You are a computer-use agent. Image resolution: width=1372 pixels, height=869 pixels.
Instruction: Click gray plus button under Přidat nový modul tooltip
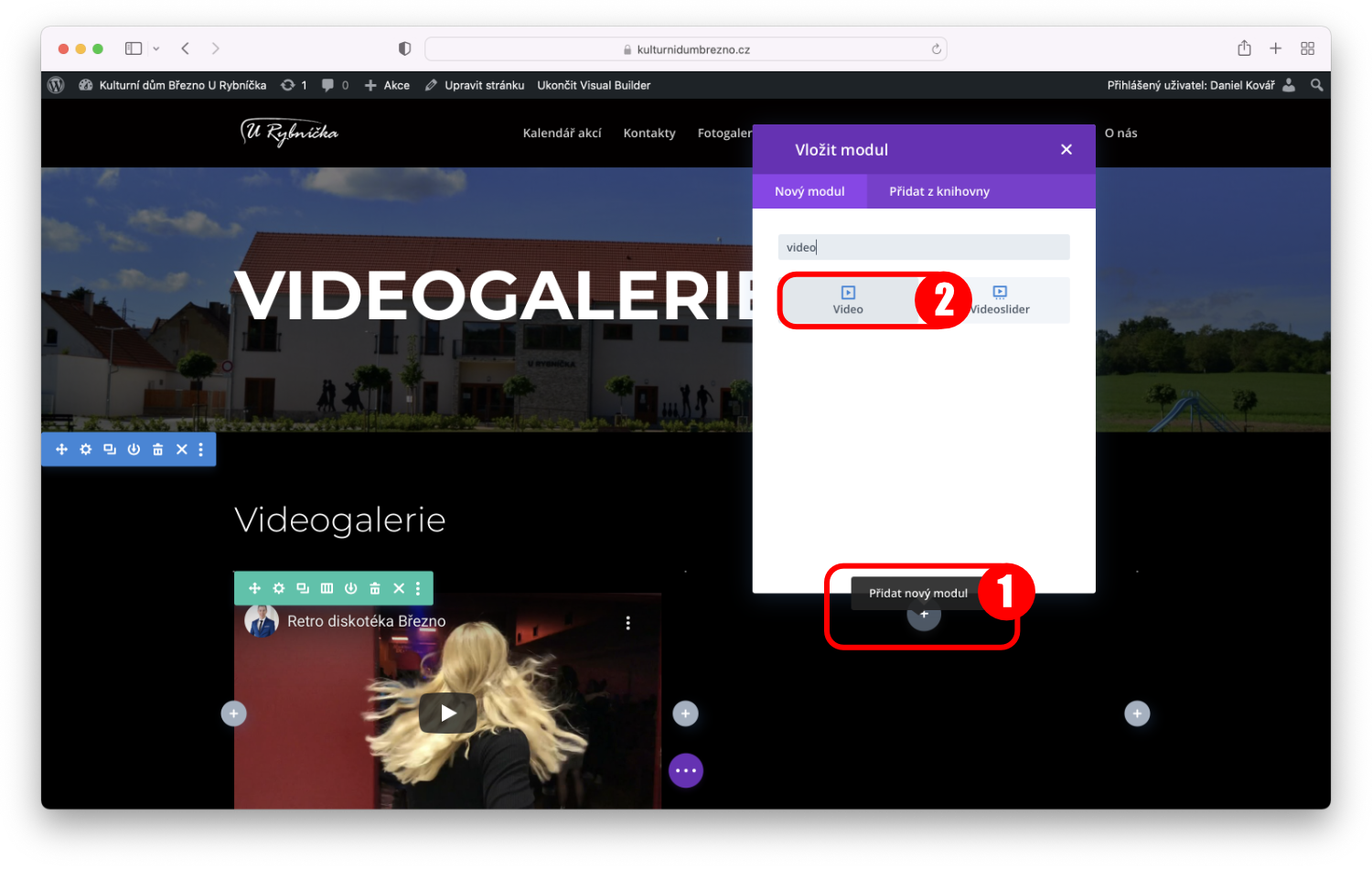[x=924, y=615]
